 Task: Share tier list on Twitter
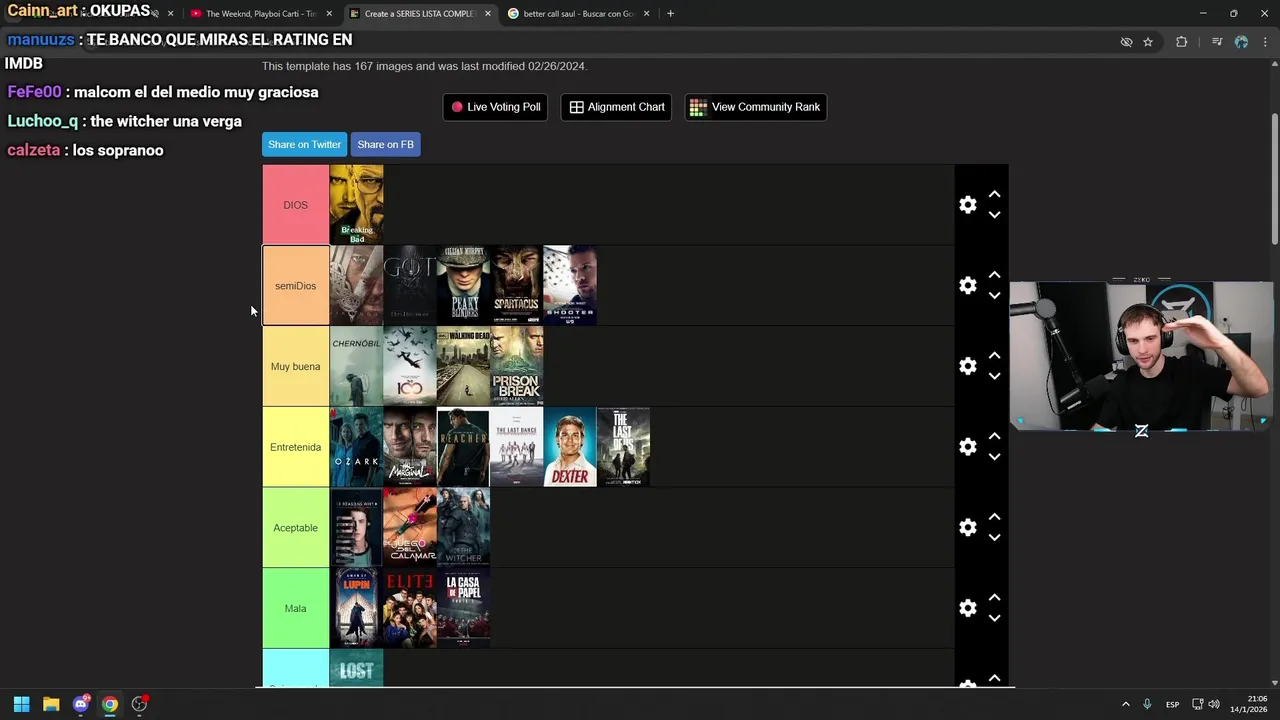pos(304,144)
